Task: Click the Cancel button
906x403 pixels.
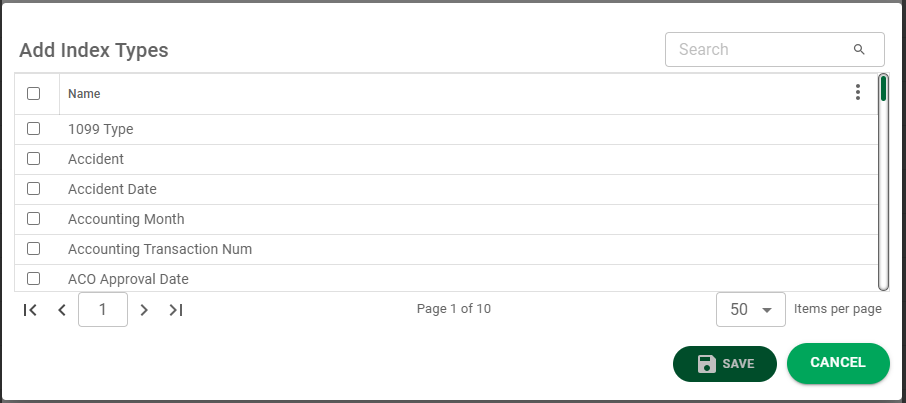Action: pos(838,363)
